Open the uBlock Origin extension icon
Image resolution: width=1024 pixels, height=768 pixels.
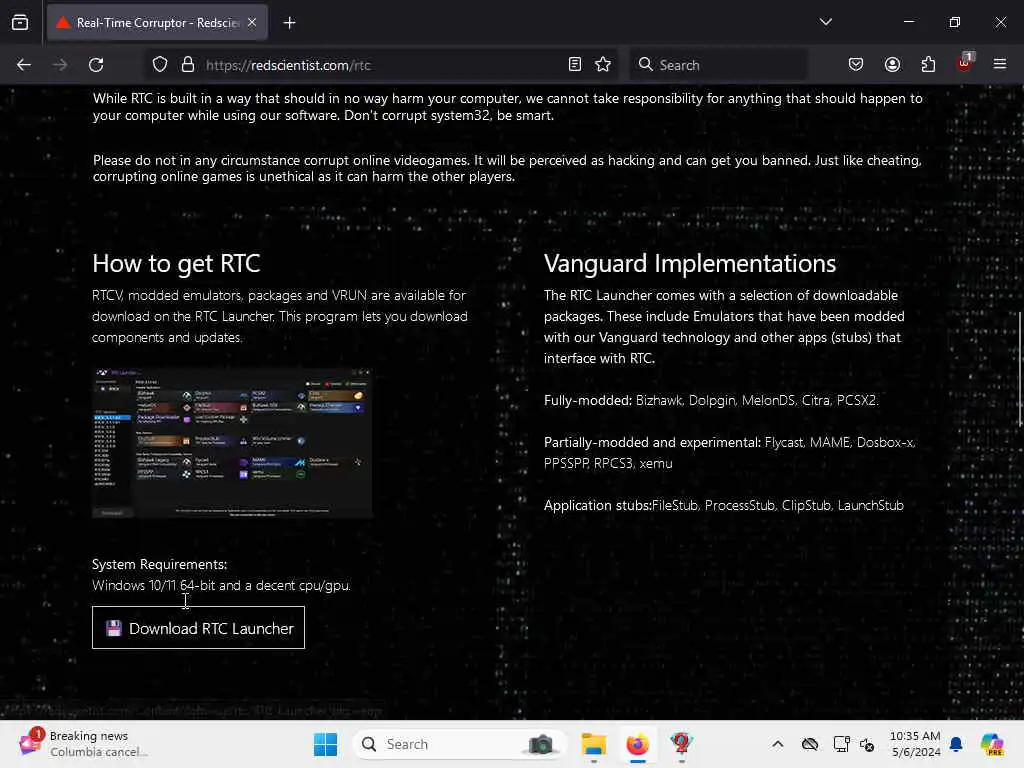[x=965, y=63]
